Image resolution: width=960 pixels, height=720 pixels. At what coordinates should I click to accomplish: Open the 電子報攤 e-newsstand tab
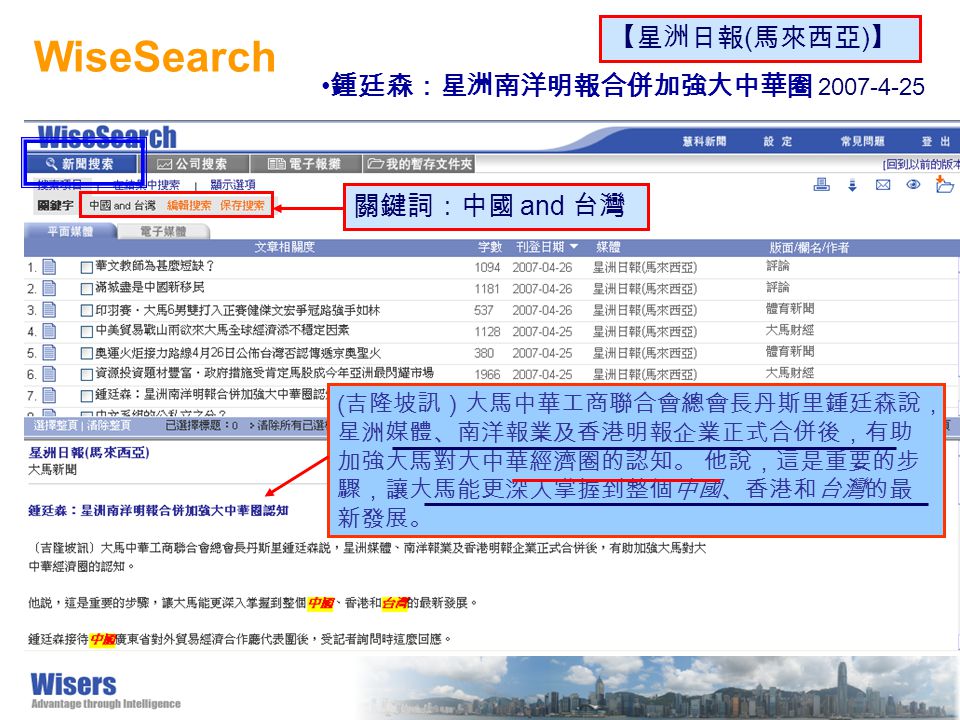305,164
